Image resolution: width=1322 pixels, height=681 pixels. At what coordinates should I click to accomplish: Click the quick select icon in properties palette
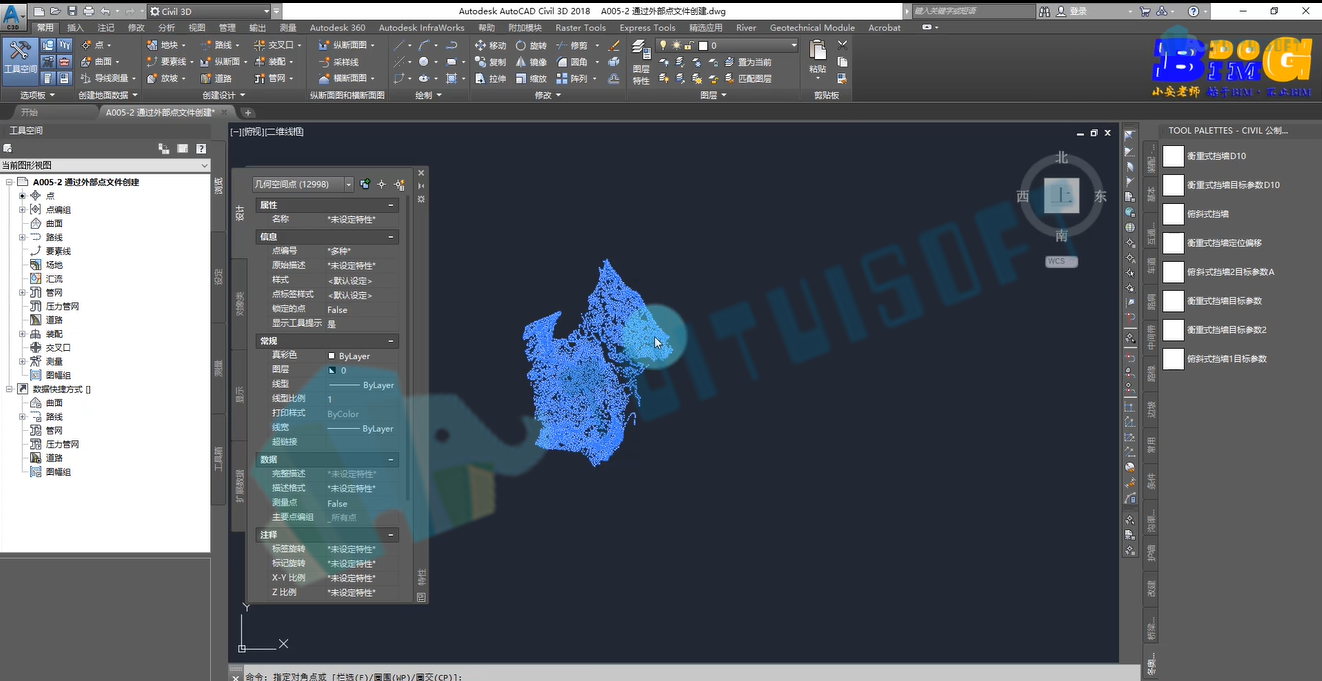click(x=399, y=184)
